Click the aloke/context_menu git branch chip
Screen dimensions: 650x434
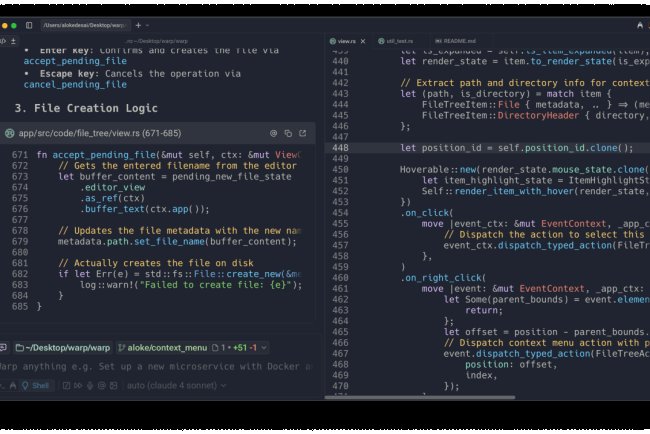click(163, 348)
